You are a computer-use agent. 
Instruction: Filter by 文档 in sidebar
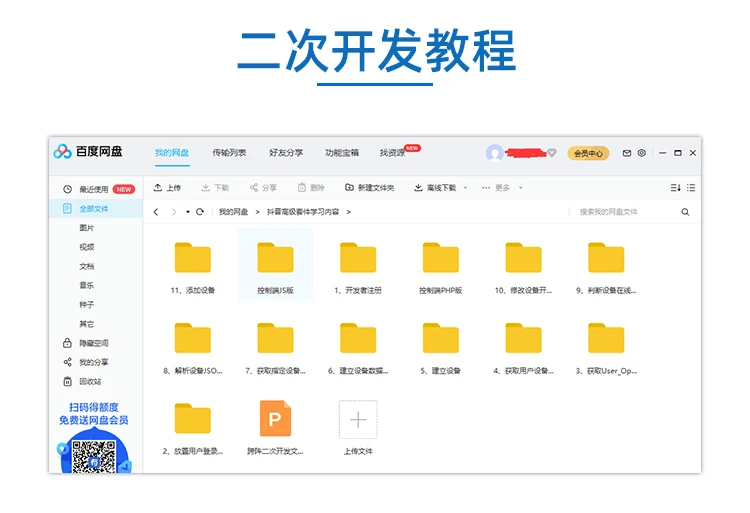[87, 266]
